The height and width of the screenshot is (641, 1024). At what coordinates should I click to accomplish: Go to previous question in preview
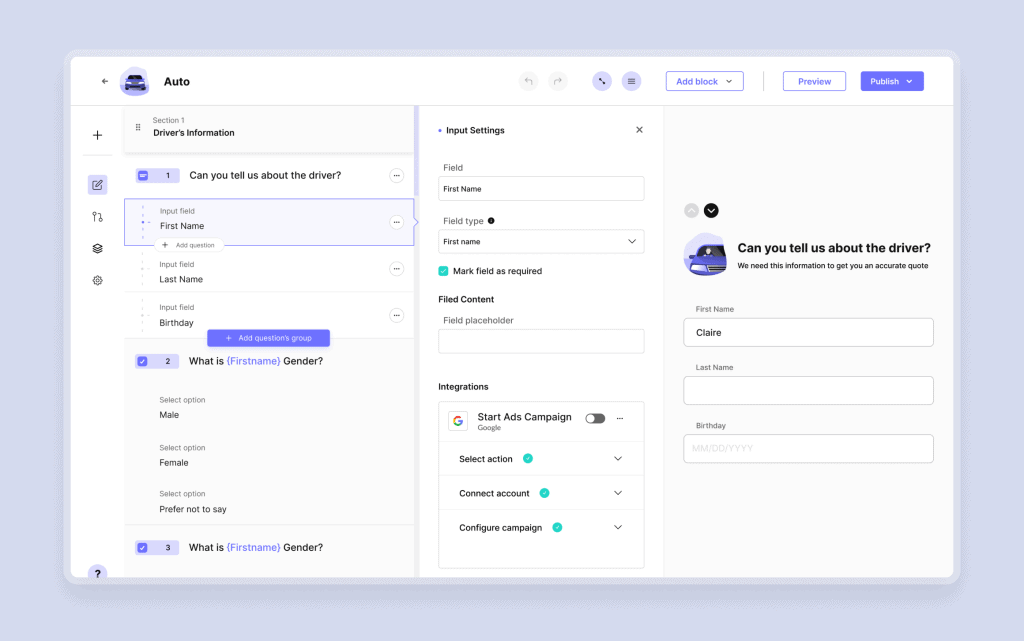click(x=692, y=210)
